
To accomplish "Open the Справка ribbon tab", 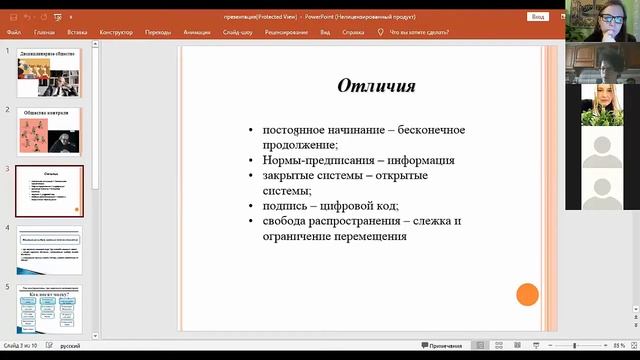I will (x=353, y=32).
